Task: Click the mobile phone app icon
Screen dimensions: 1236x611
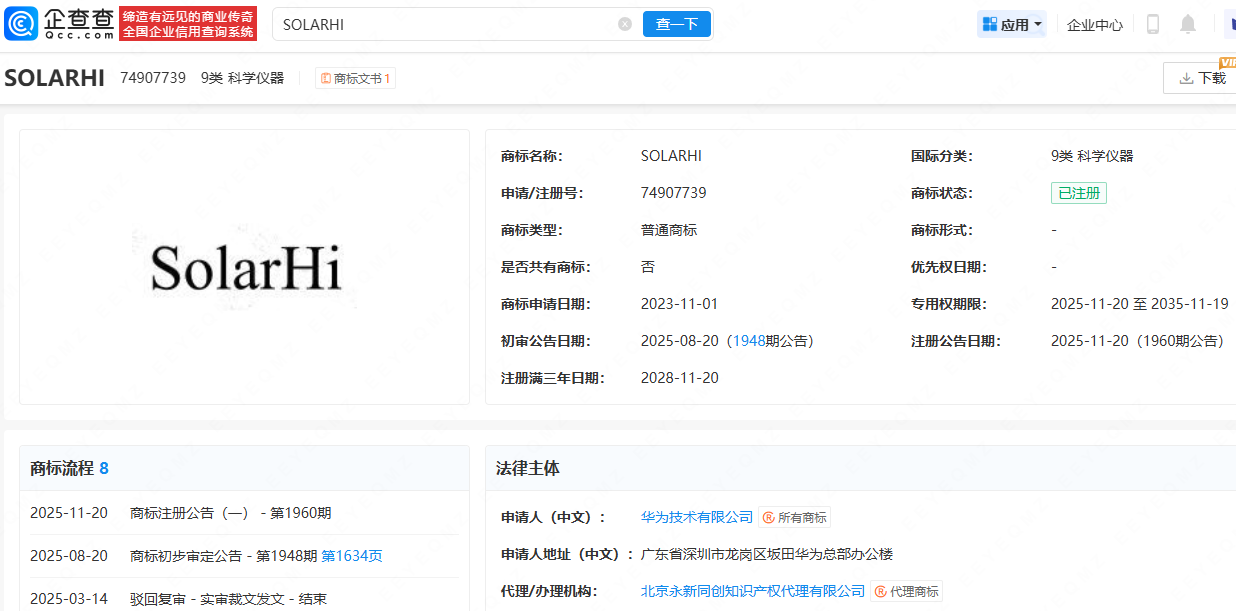Action: [x=1152, y=22]
